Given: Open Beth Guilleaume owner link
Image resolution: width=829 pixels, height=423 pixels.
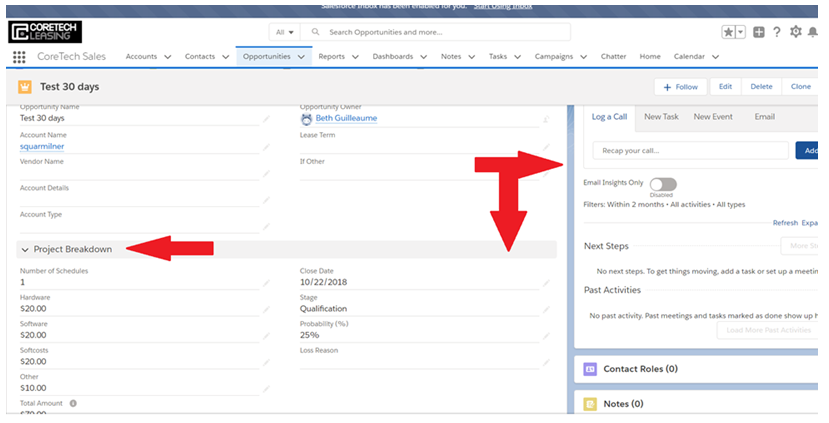Looking at the screenshot, I should [x=346, y=118].
